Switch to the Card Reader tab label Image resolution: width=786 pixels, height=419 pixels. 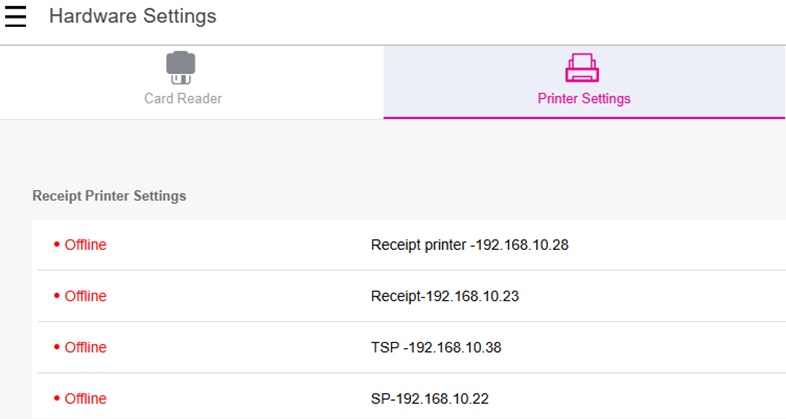pyautogui.click(x=181, y=98)
